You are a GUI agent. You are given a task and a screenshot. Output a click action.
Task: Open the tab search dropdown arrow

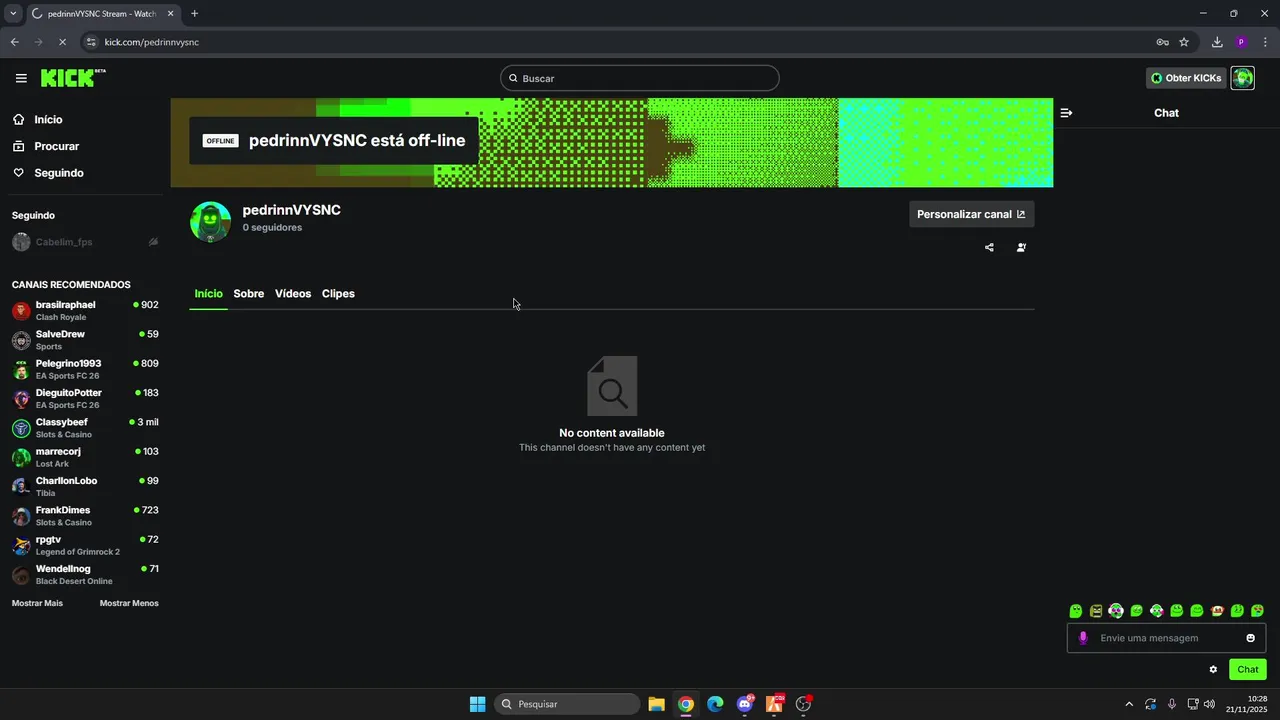(x=13, y=13)
